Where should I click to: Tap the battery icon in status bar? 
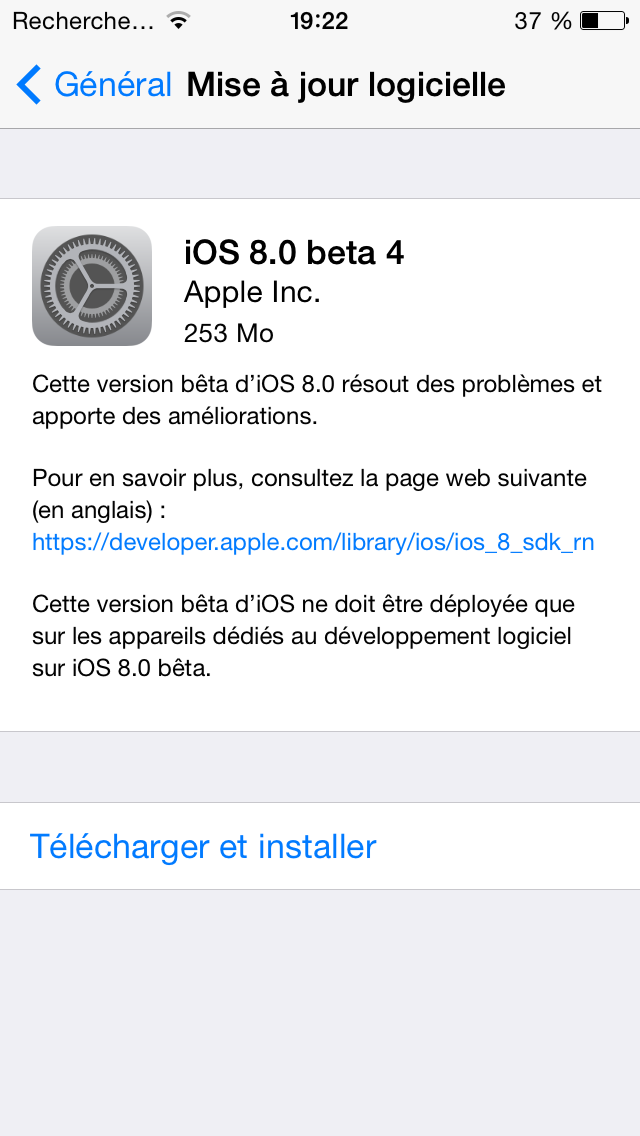click(x=604, y=21)
